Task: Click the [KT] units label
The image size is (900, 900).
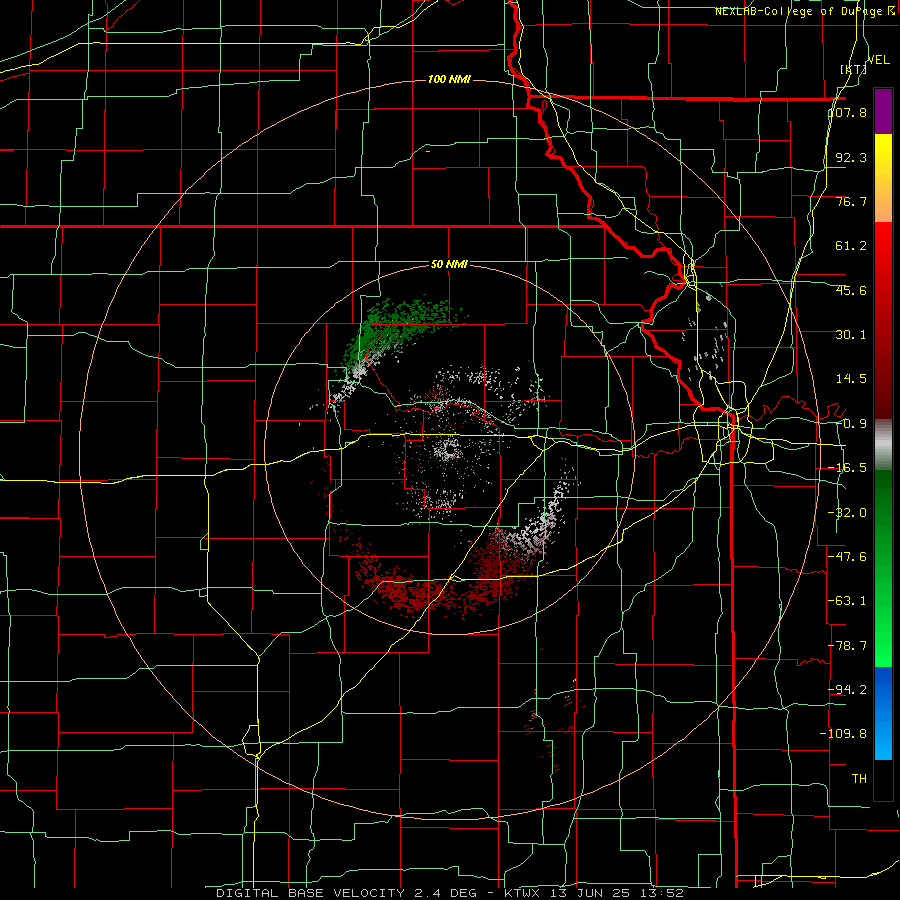Action: pos(854,69)
